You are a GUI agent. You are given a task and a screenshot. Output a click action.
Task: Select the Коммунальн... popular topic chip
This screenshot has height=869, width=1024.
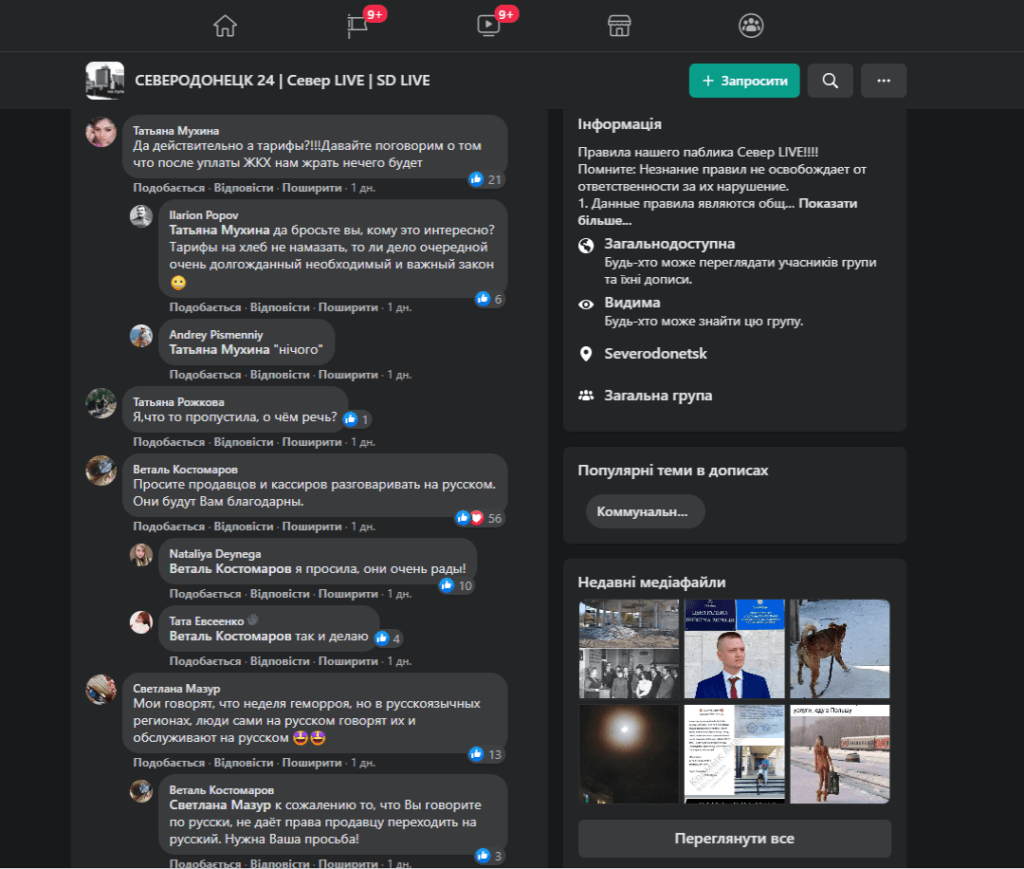(645, 512)
